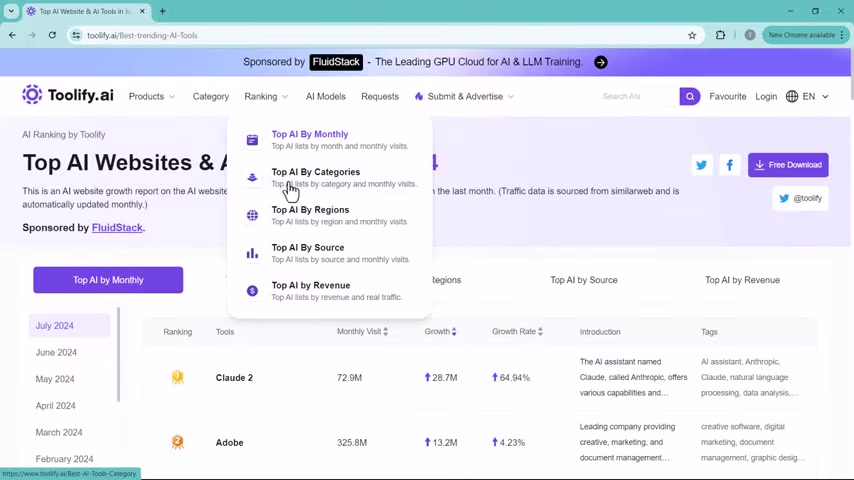Click the flame icon next to Submit & Advertise

tap(418, 96)
